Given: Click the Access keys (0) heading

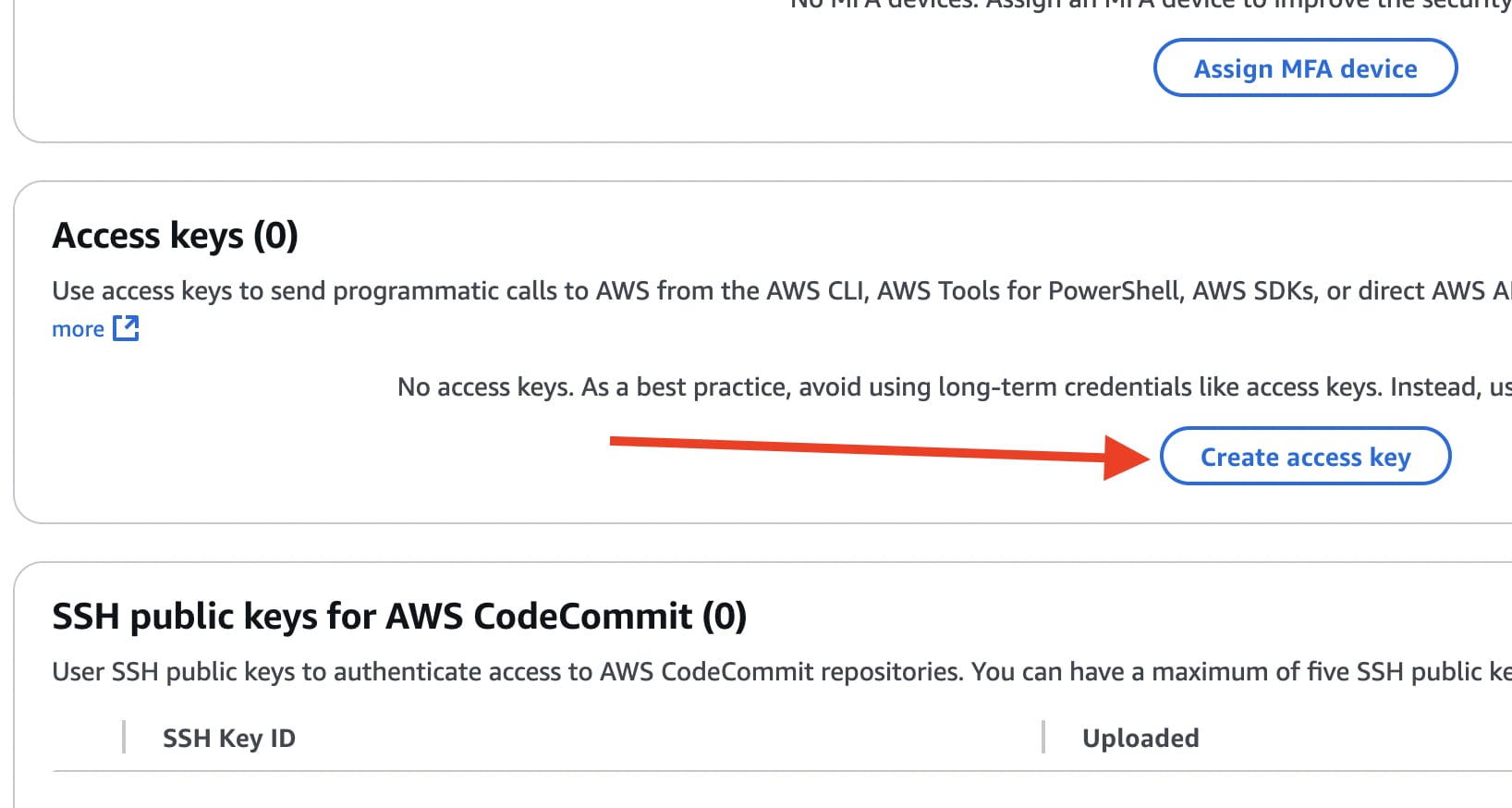Looking at the screenshot, I should tap(175, 236).
